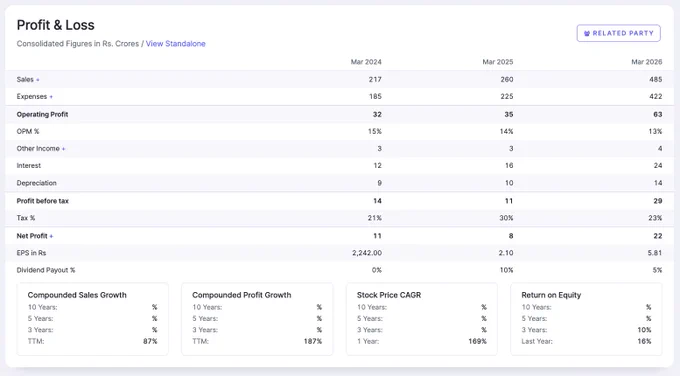Screen dimensions: 680x376
Task: Click Return on Equity 3 Years value 10%
Action: pos(644,330)
